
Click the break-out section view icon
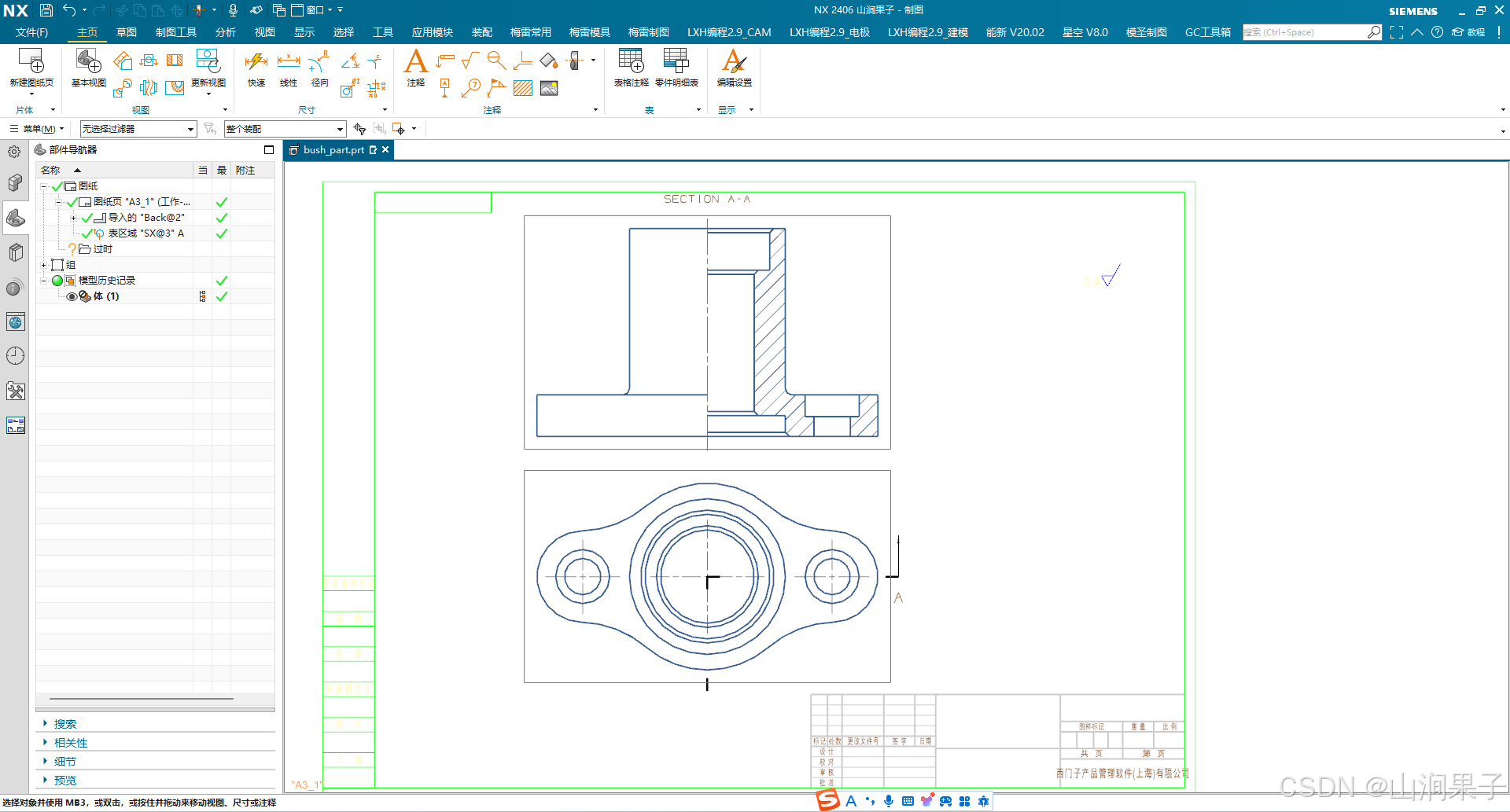pos(175,87)
